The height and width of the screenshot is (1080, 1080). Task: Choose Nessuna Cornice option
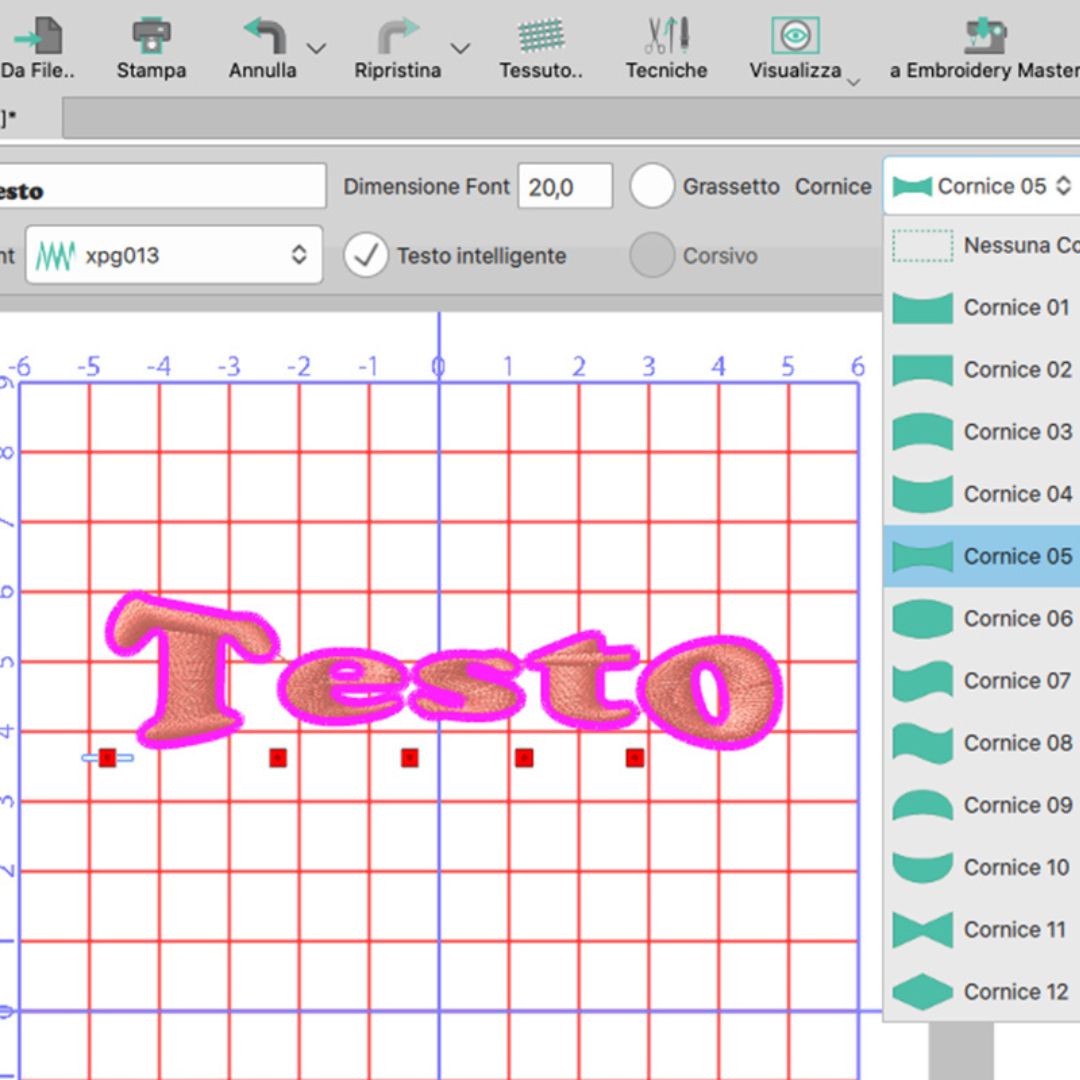pos(981,245)
